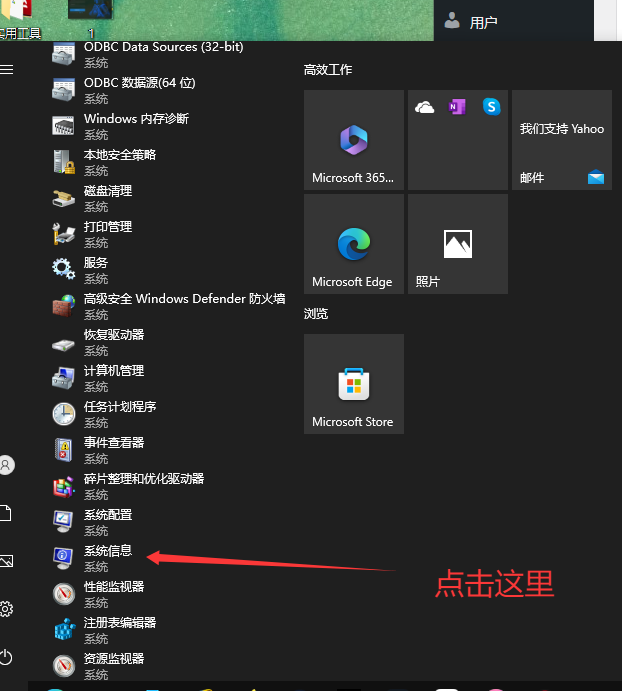Select Computer Management (计算机管理)
This screenshot has width=622, height=691.
click(x=113, y=371)
